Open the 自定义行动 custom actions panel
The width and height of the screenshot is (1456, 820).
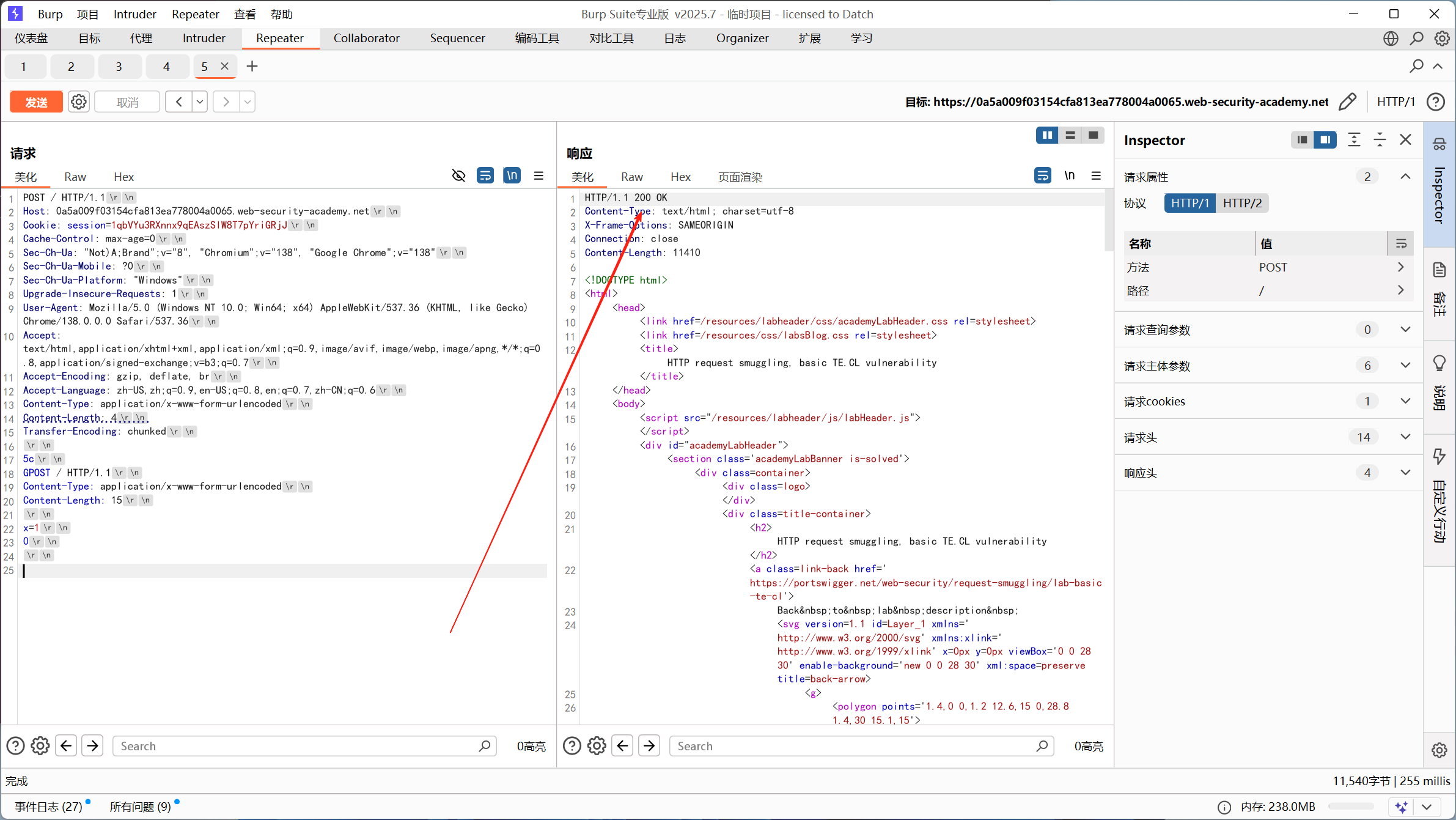click(x=1439, y=498)
